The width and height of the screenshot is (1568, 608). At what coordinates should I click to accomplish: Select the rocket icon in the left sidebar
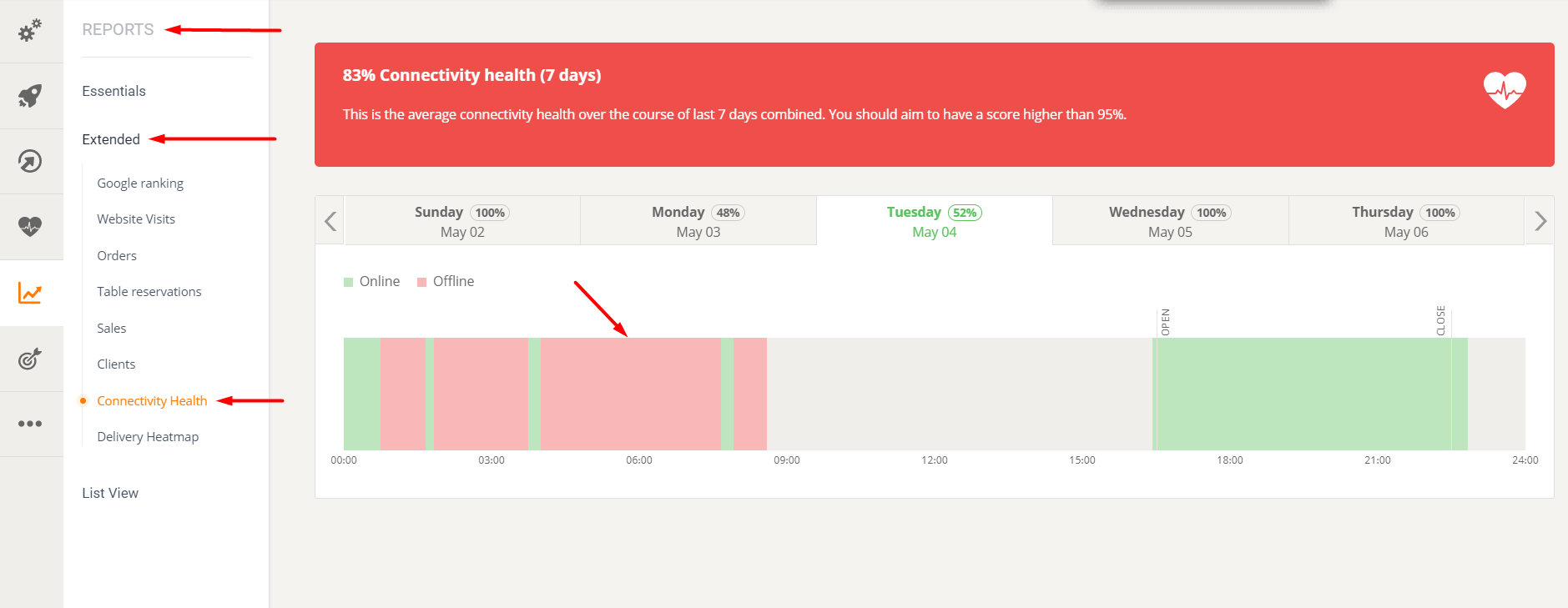point(30,95)
